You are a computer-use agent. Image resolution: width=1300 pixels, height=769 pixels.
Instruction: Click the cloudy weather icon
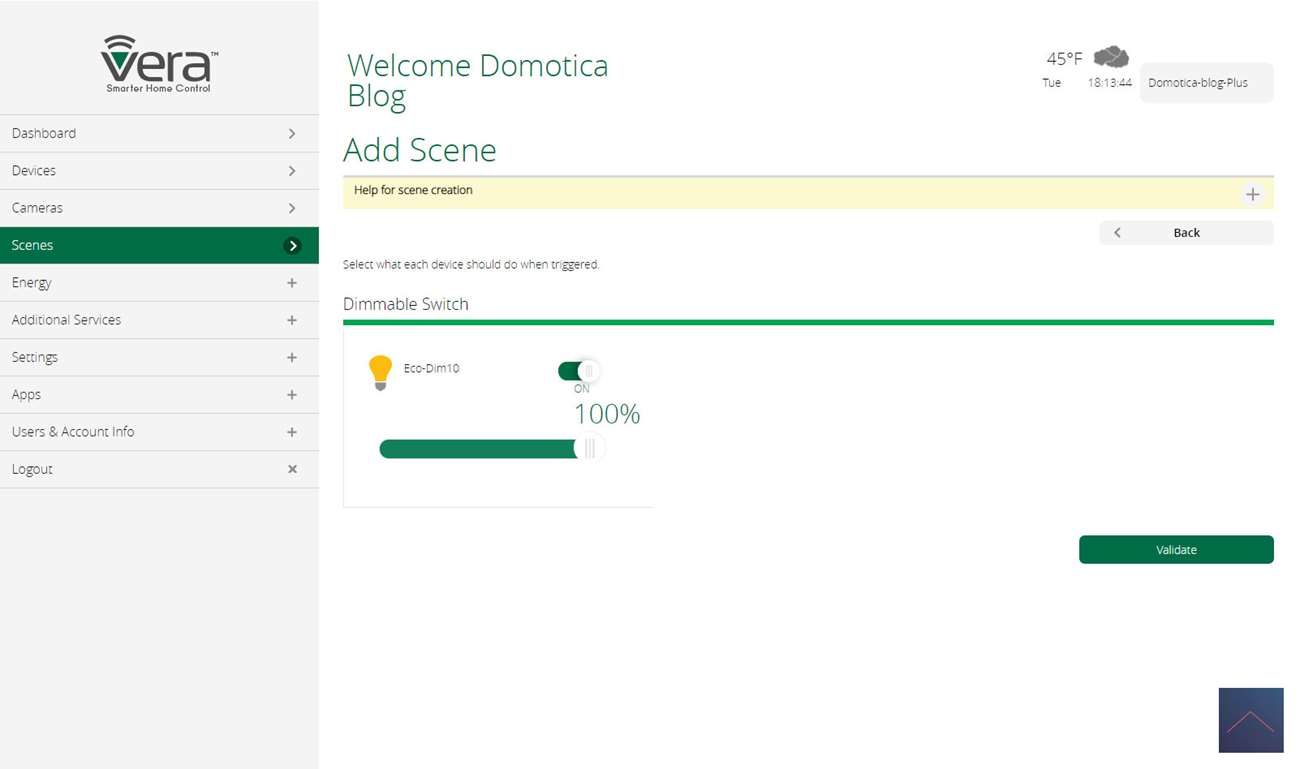coord(1110,57)
